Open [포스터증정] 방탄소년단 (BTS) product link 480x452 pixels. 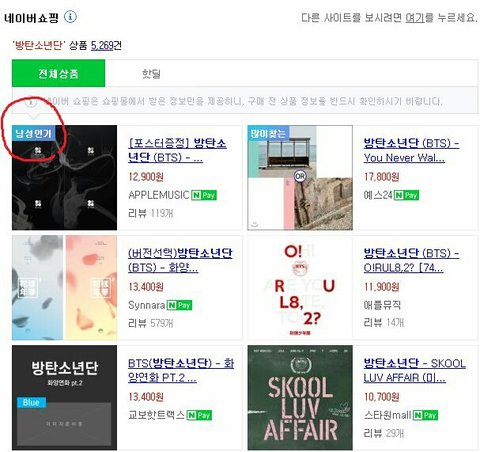point(178,150)
